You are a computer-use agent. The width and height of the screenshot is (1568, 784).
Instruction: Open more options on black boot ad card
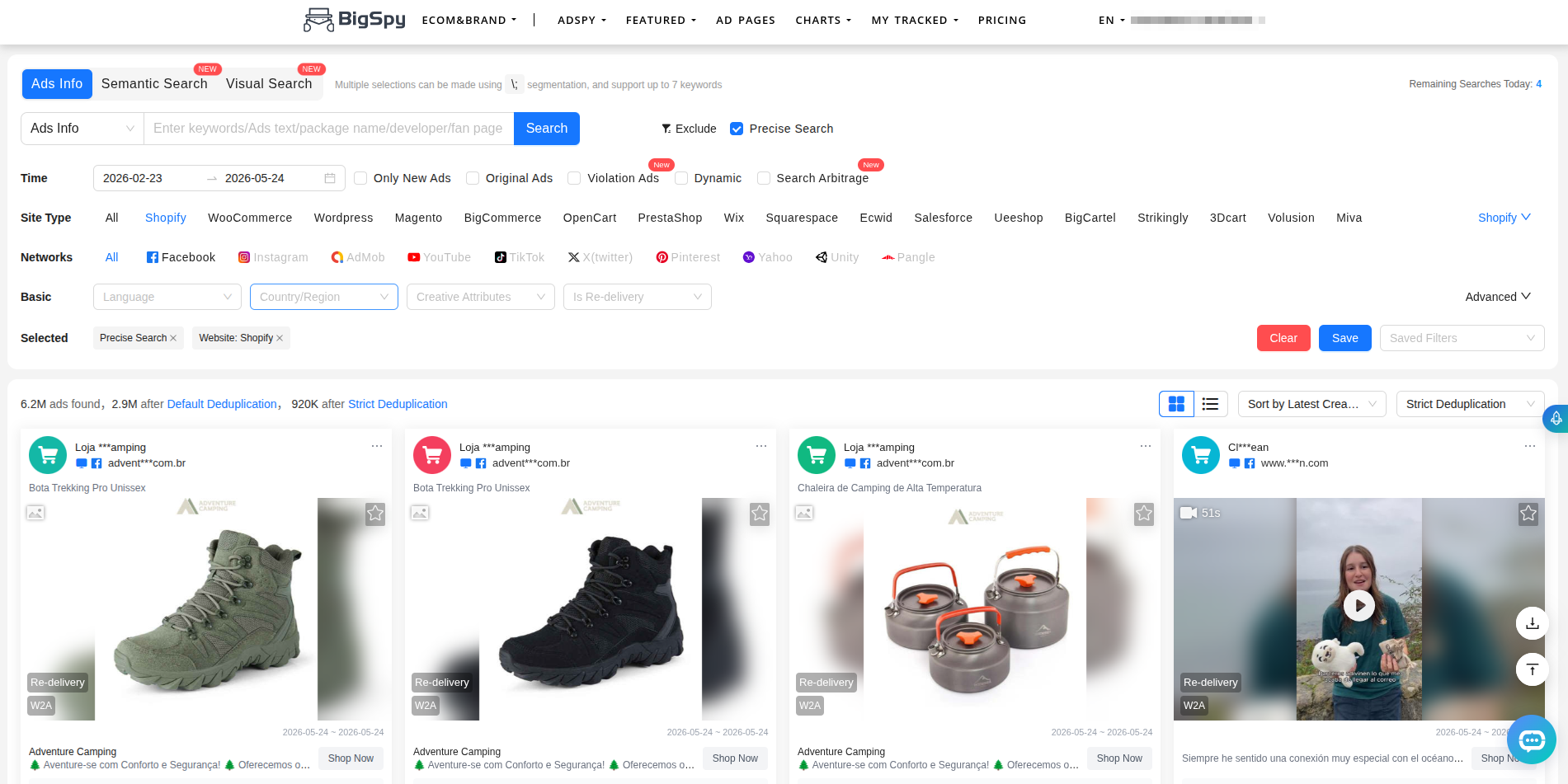[761, 446]
